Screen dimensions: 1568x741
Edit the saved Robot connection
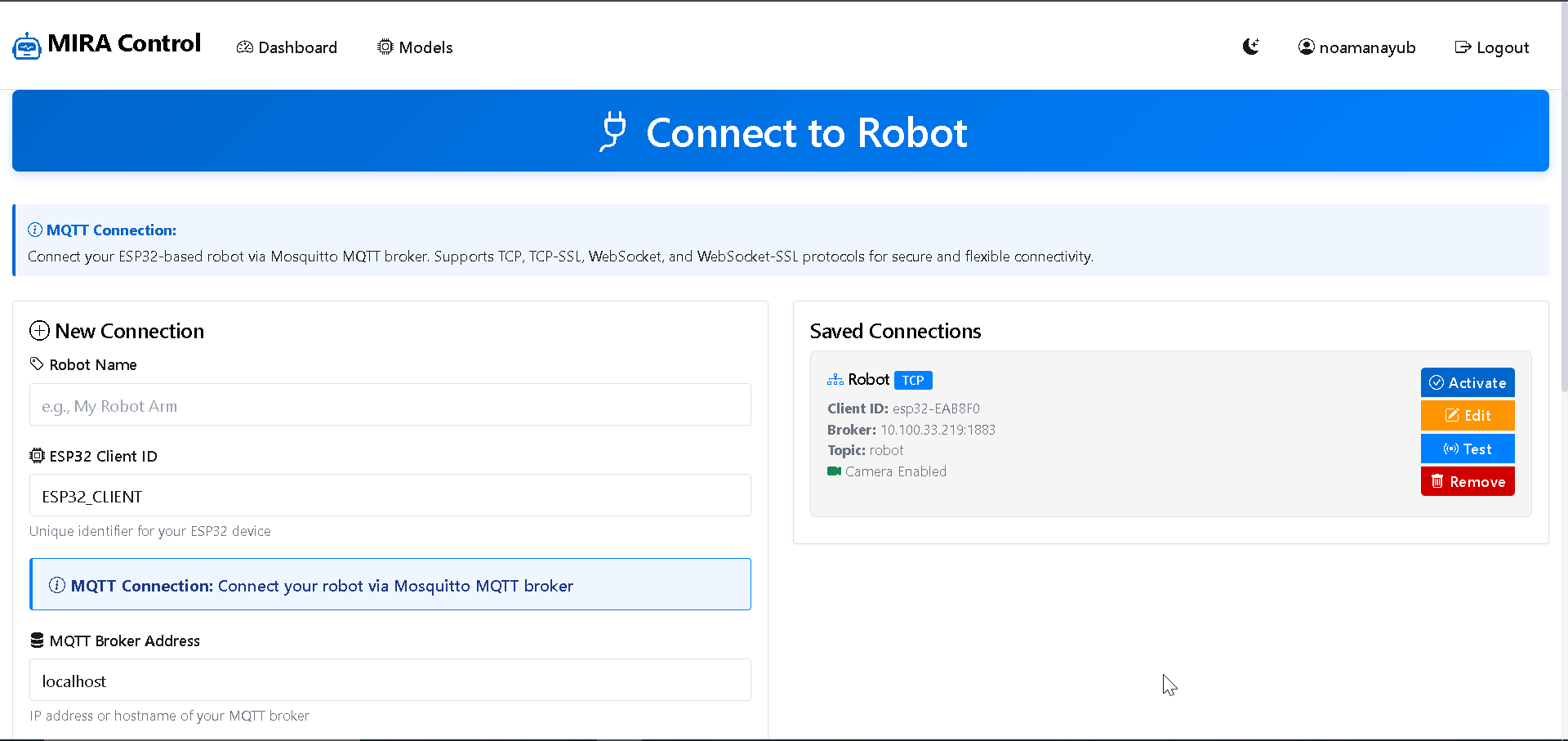tap(1468, 415)
